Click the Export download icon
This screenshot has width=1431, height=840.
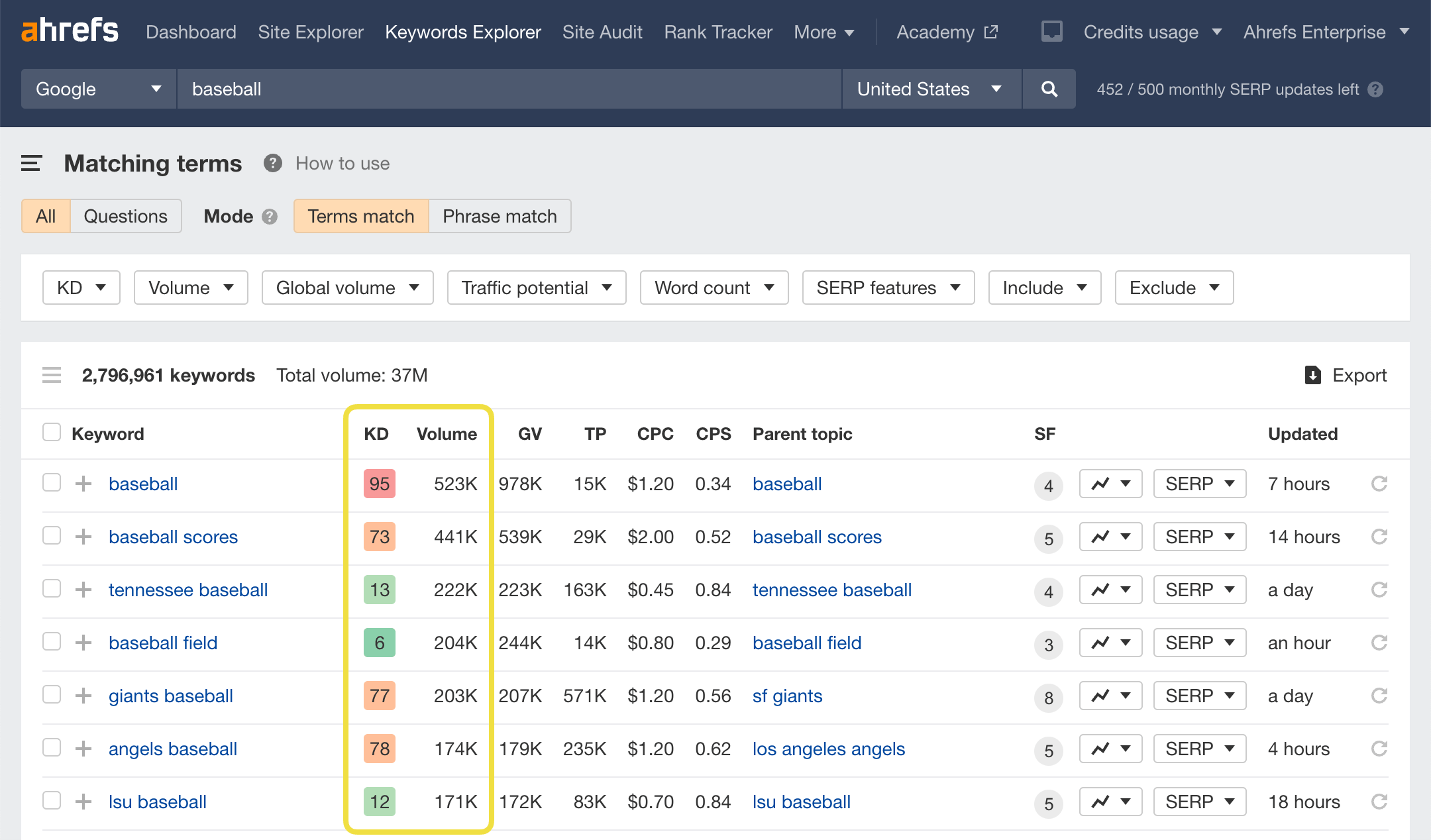(x=1312, y=375)
